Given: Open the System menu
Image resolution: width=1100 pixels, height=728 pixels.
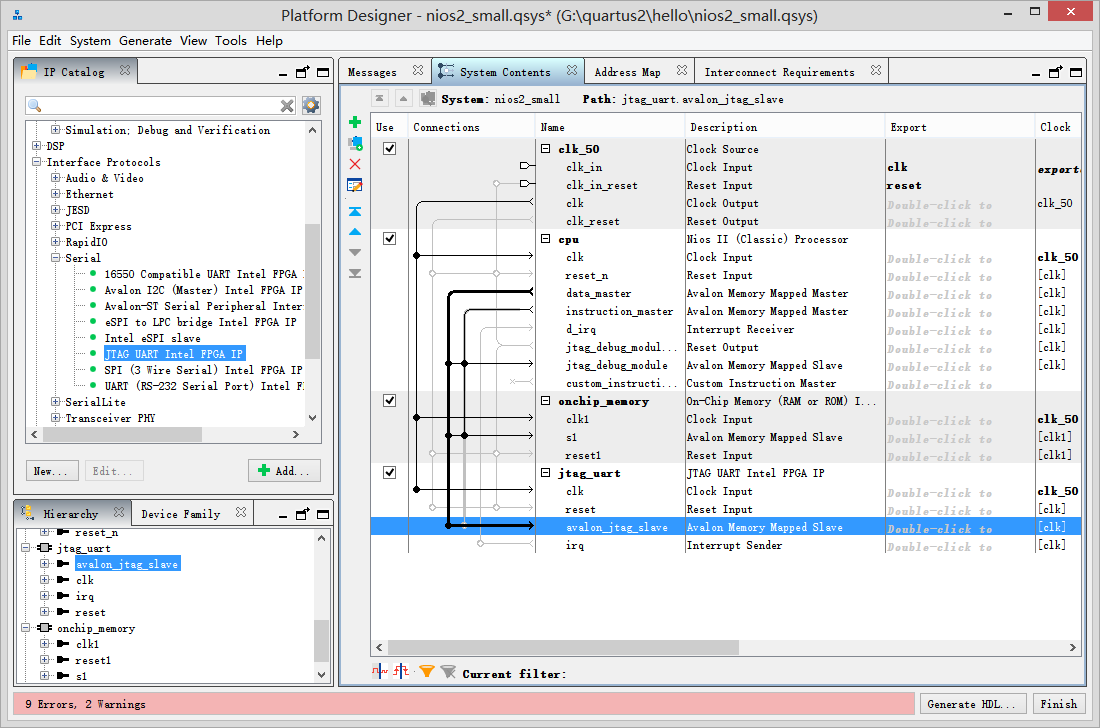Looking at the screenshot, I should click(90, 41).
